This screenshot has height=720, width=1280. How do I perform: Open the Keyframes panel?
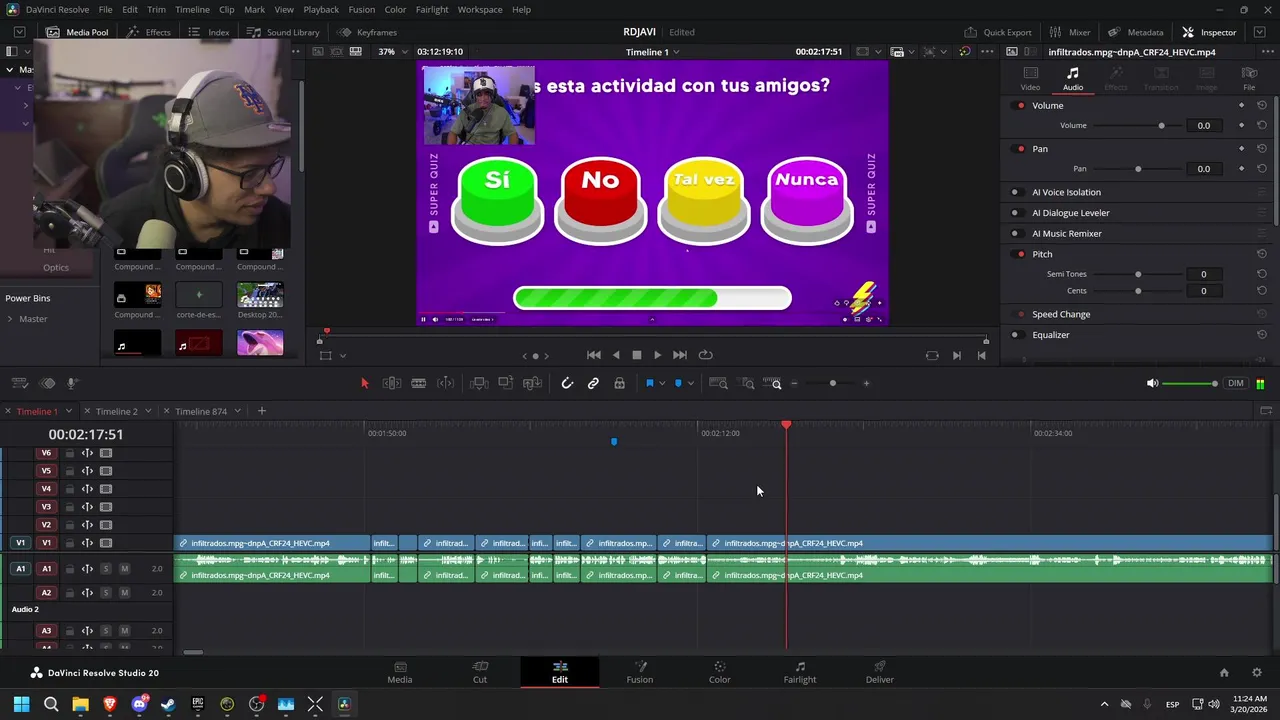367,32
